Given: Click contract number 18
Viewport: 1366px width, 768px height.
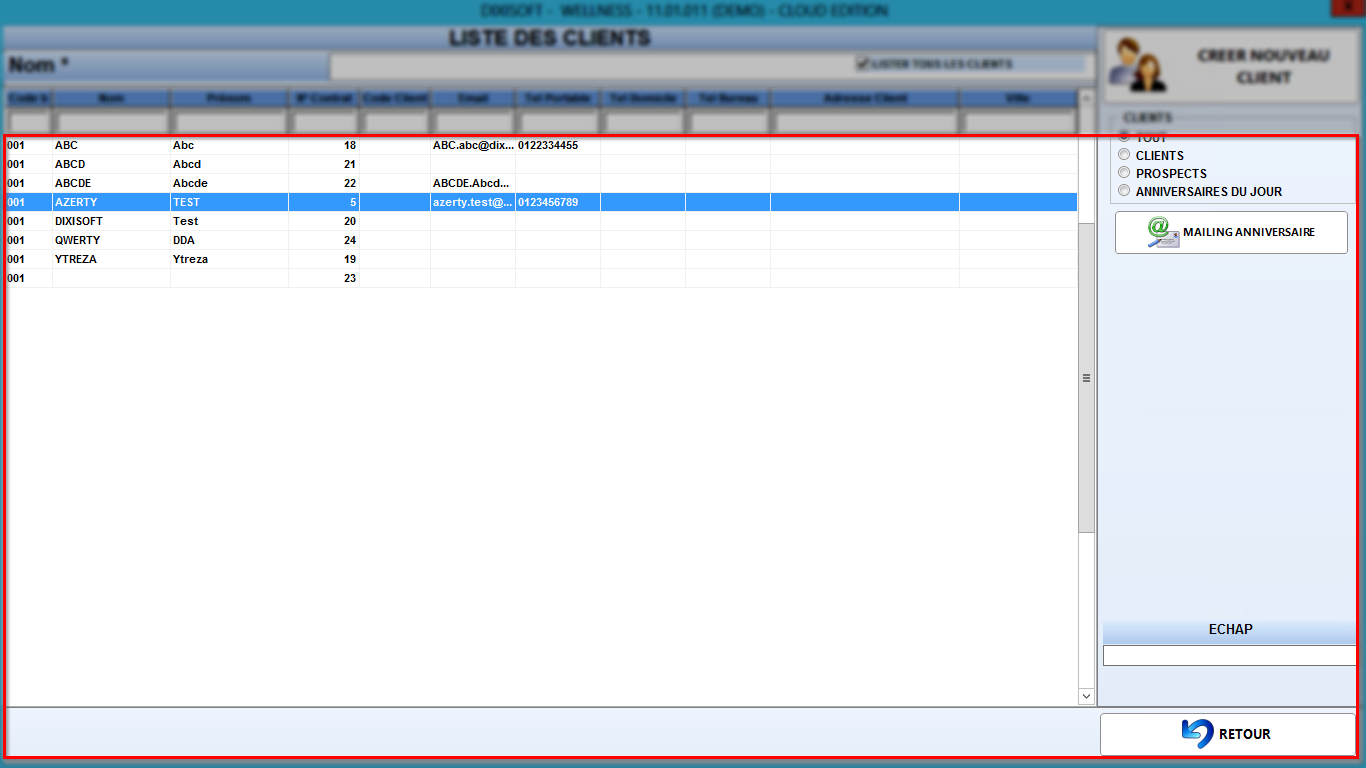Looking at the screenshot, I should pos(349,145).
